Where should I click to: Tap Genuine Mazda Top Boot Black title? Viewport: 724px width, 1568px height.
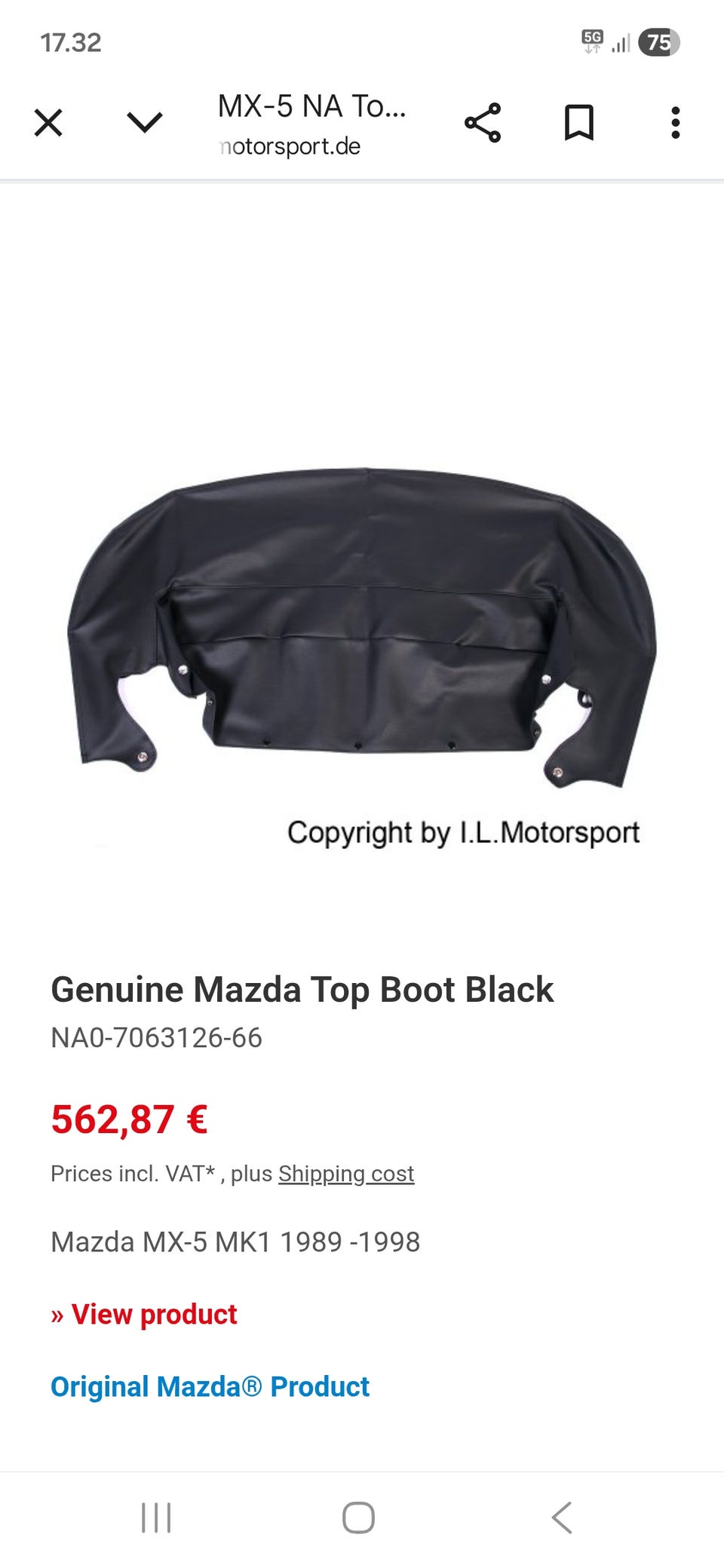pos(302,990)
